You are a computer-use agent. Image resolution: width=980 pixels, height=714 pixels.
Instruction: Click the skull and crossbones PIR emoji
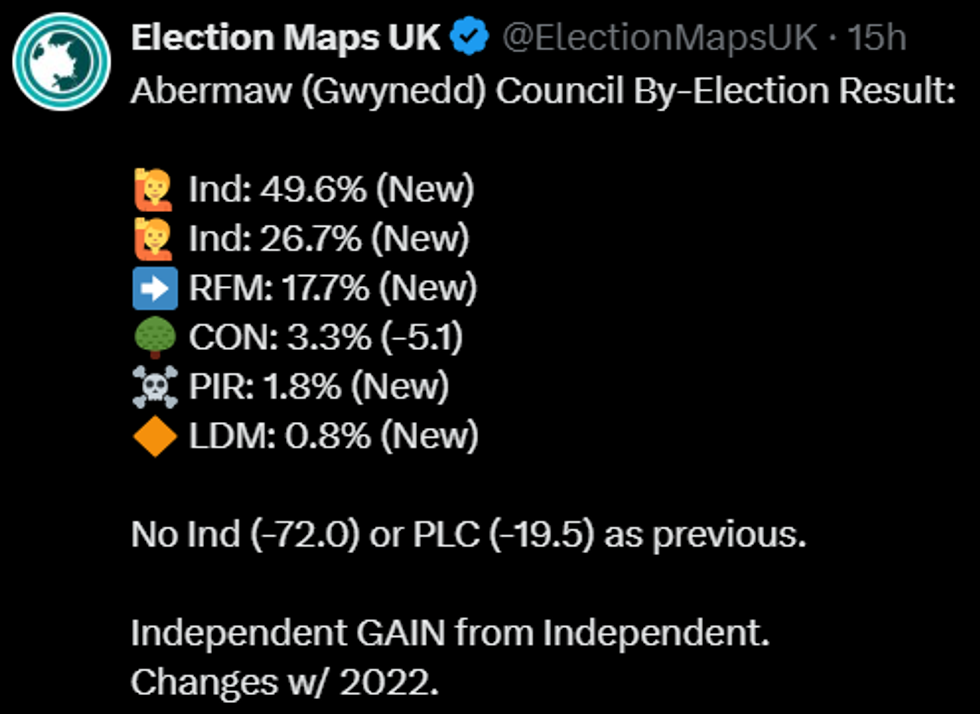pos(154,387)
